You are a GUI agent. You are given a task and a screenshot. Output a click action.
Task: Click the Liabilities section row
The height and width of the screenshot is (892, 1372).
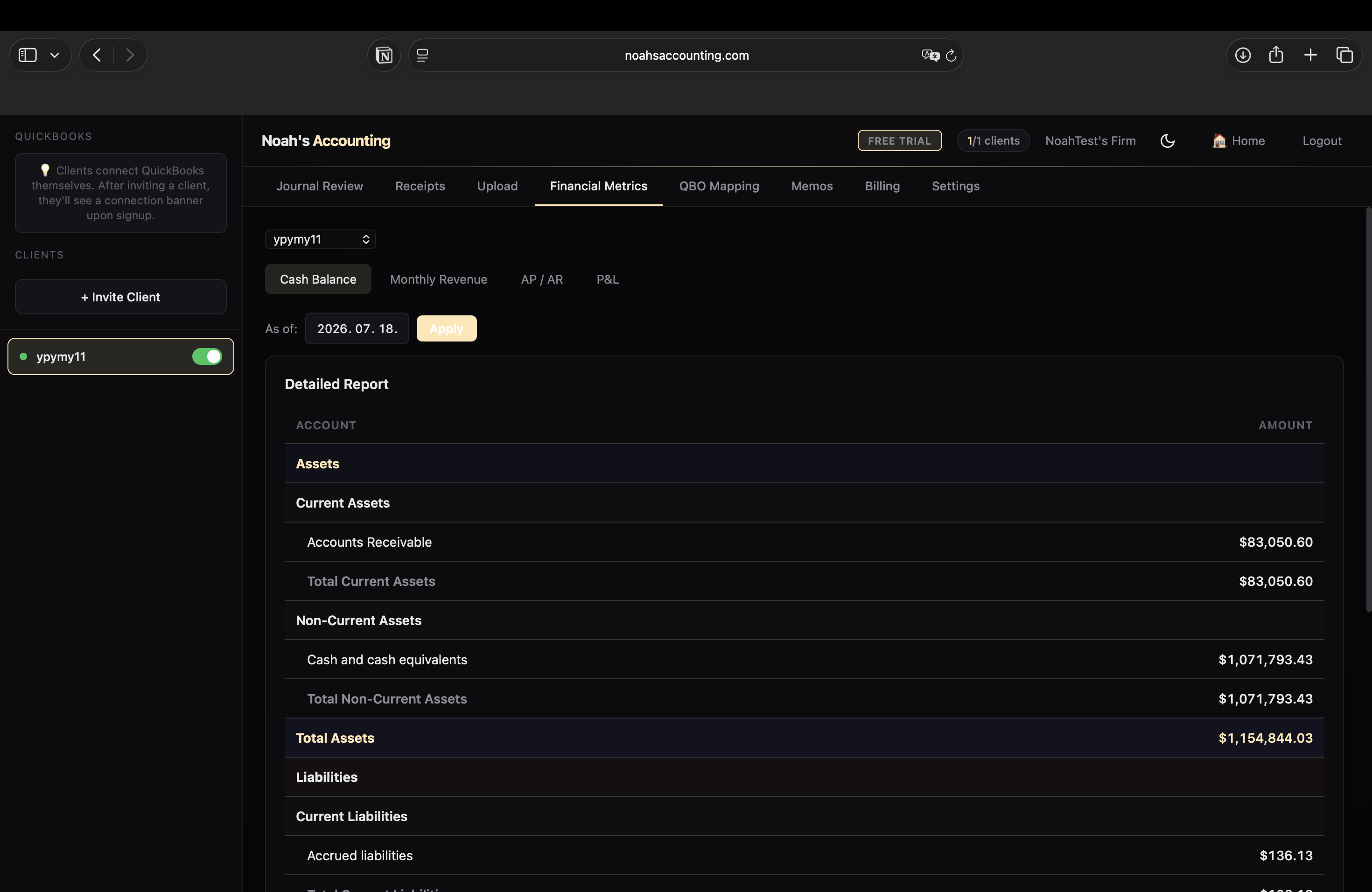pos(804,777)
